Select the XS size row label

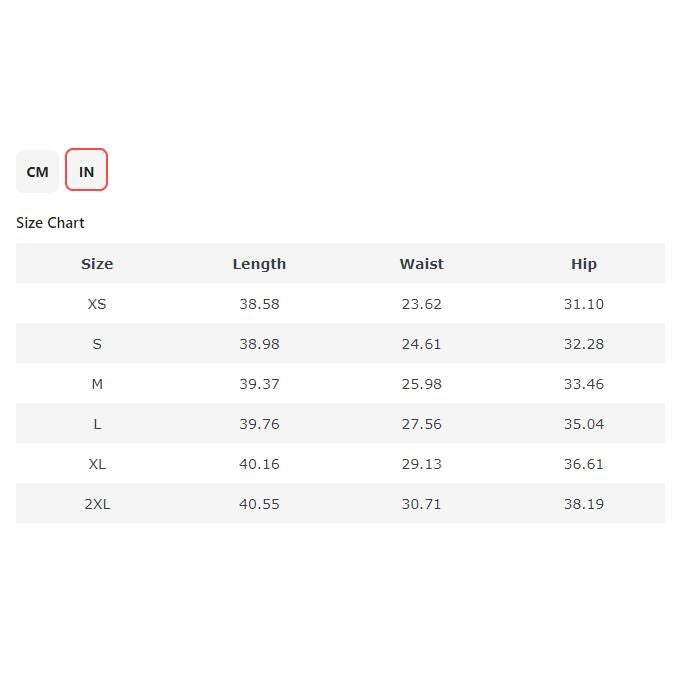(x=97, y=304)
